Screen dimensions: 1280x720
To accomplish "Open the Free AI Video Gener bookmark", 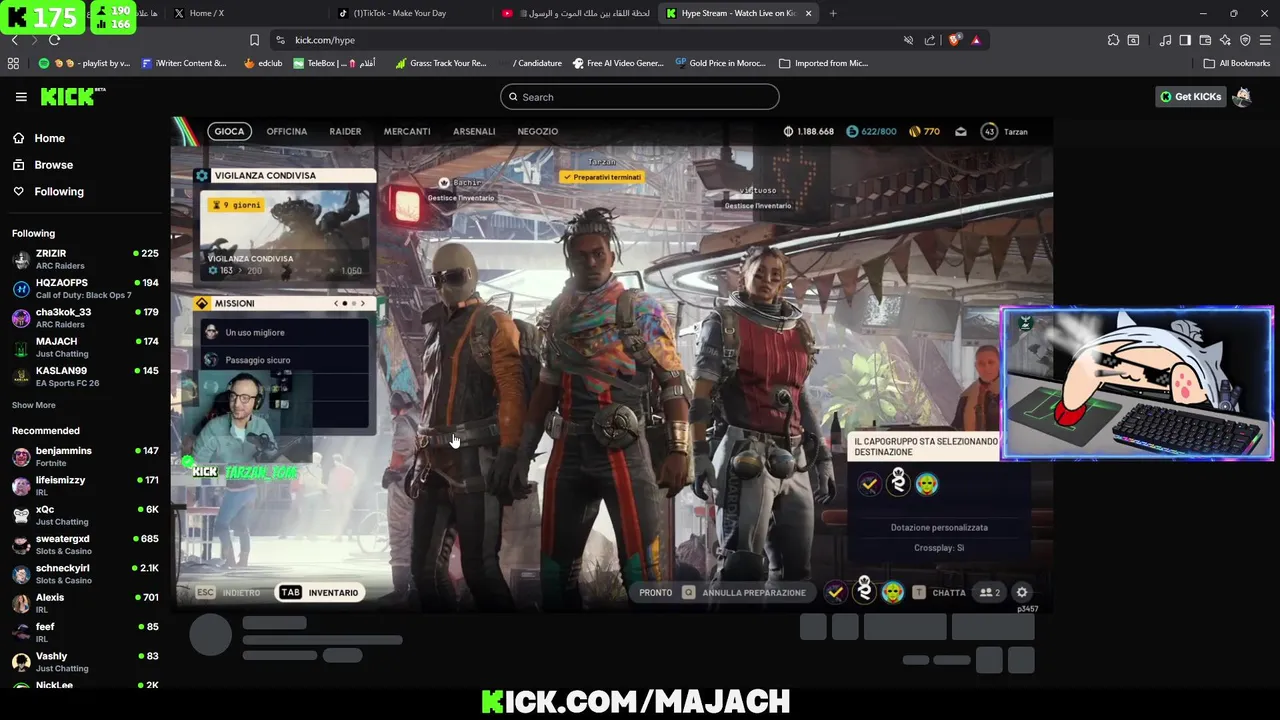I will 617,63.
